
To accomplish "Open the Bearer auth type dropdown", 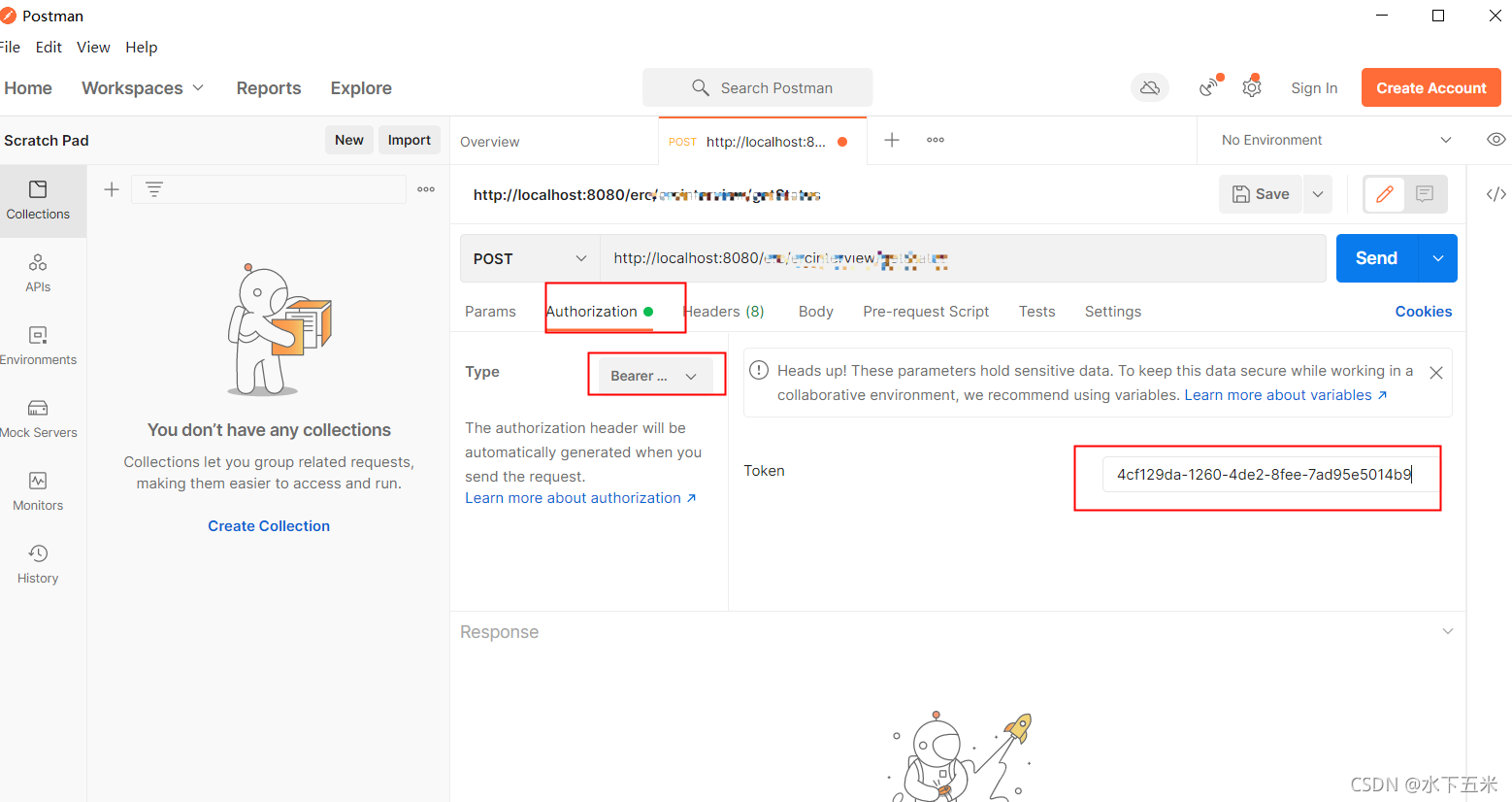I will [x=655, y=376].
